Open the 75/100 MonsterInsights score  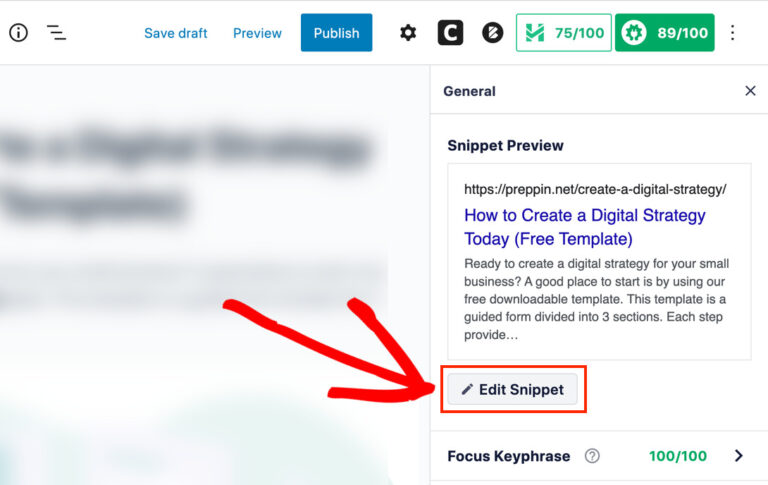[563, 33]
